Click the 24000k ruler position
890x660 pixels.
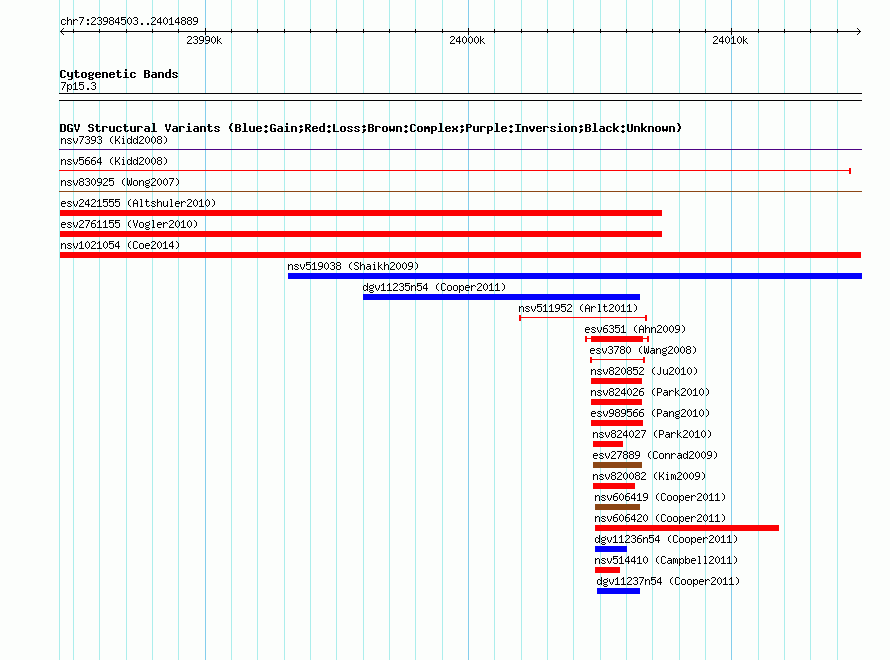(467, 40)
